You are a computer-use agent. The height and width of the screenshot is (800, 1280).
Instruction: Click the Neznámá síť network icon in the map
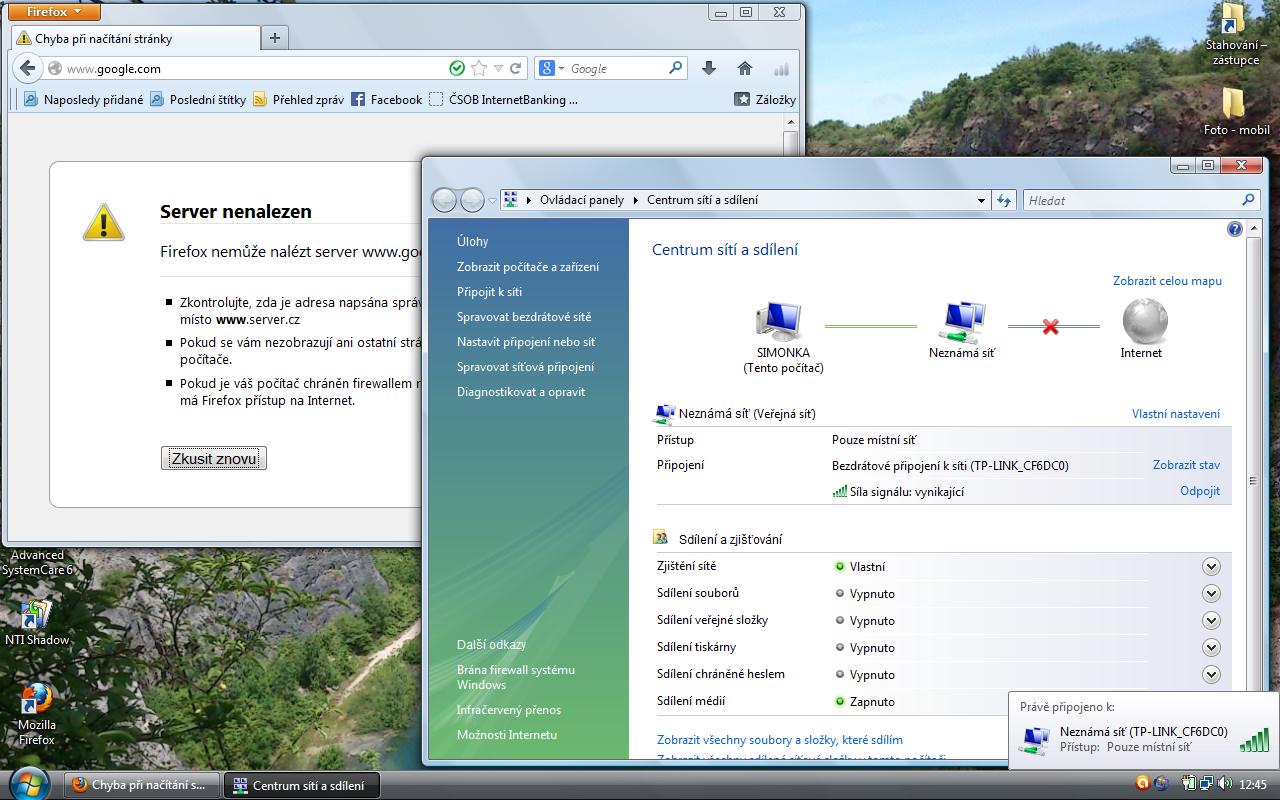point(962,322)
